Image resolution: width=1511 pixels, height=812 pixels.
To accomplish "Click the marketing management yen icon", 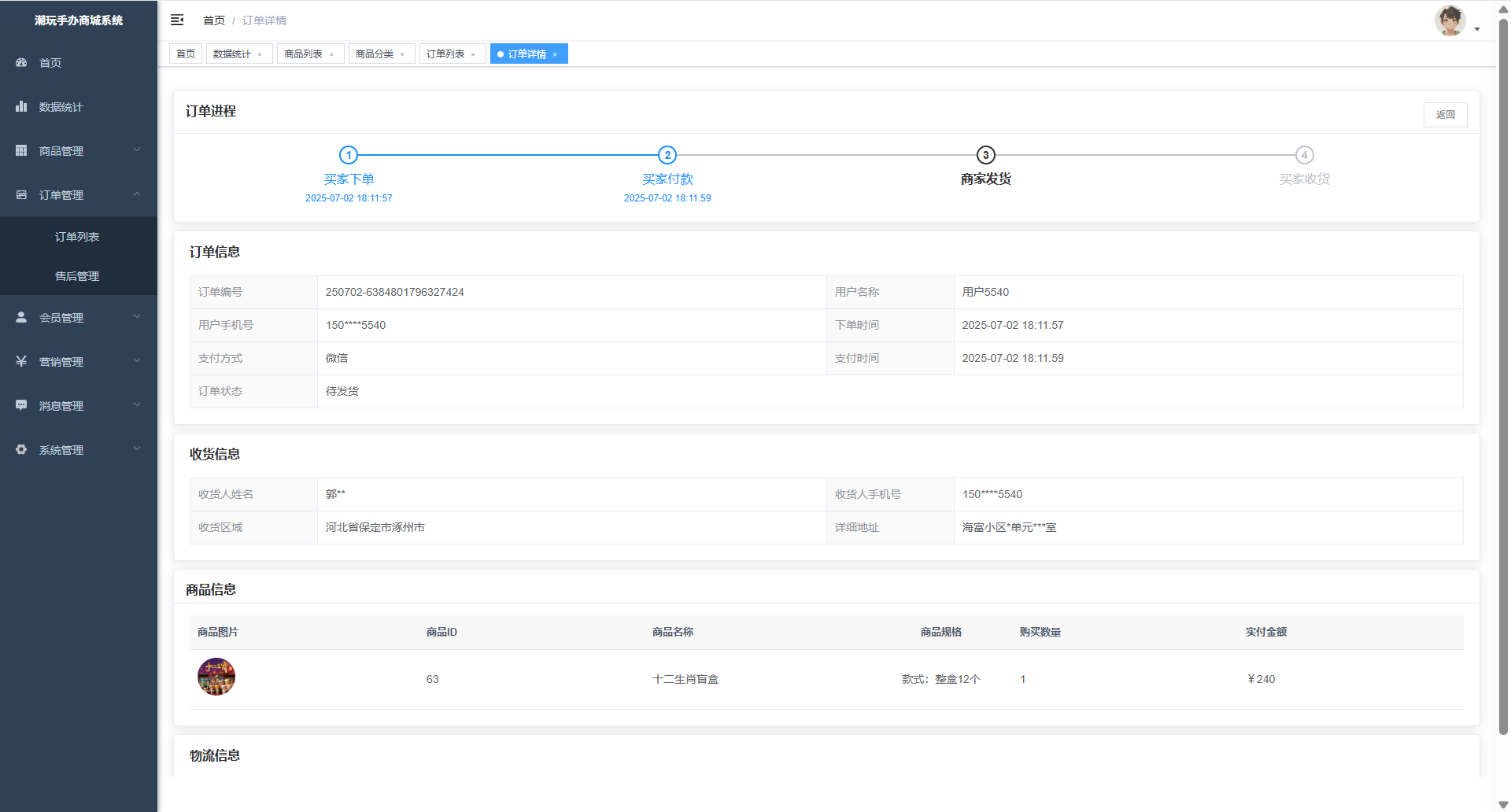I will 21,361.
